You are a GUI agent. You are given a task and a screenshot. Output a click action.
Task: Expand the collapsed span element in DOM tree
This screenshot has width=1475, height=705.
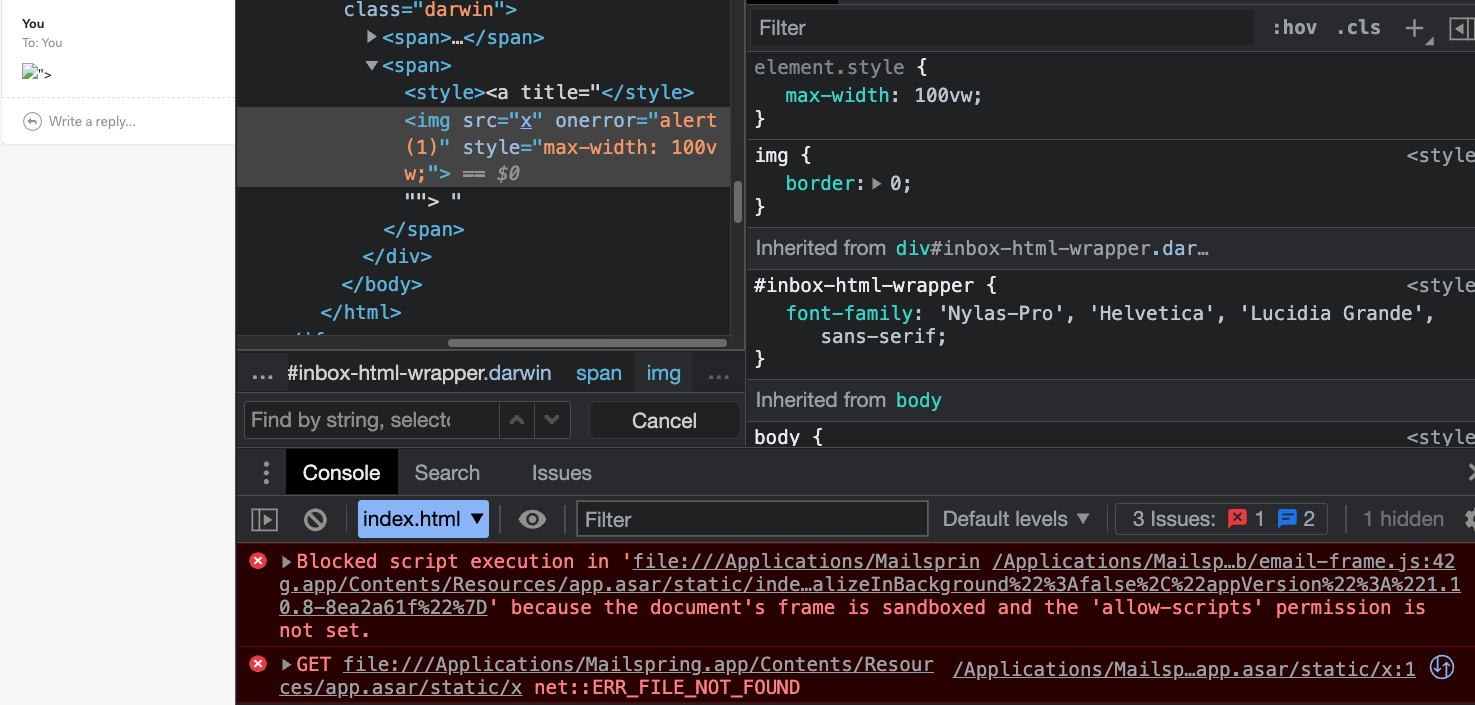point(372,38)
